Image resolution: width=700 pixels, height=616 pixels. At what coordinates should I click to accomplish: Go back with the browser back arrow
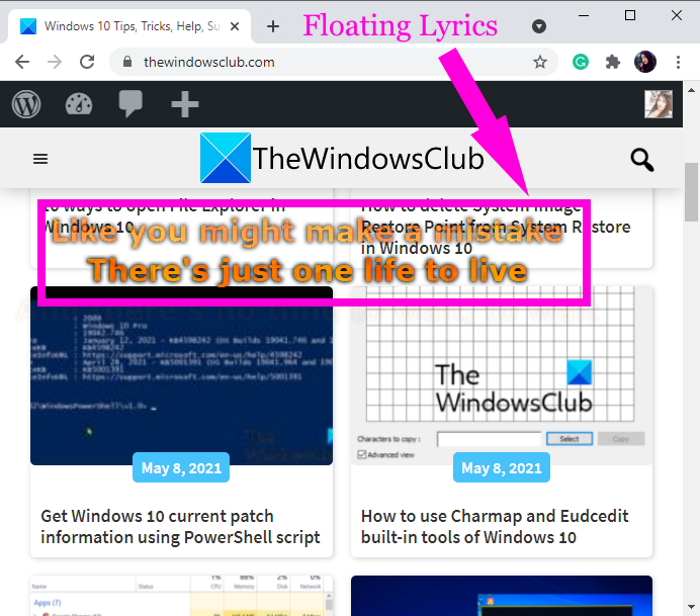coord(22,62)
